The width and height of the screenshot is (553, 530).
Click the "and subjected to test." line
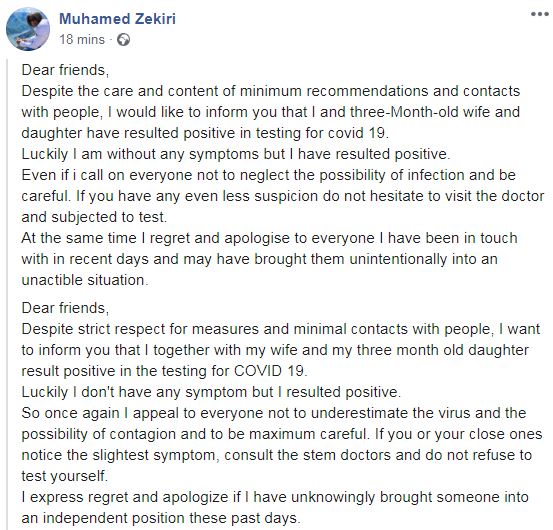(94, 217)
